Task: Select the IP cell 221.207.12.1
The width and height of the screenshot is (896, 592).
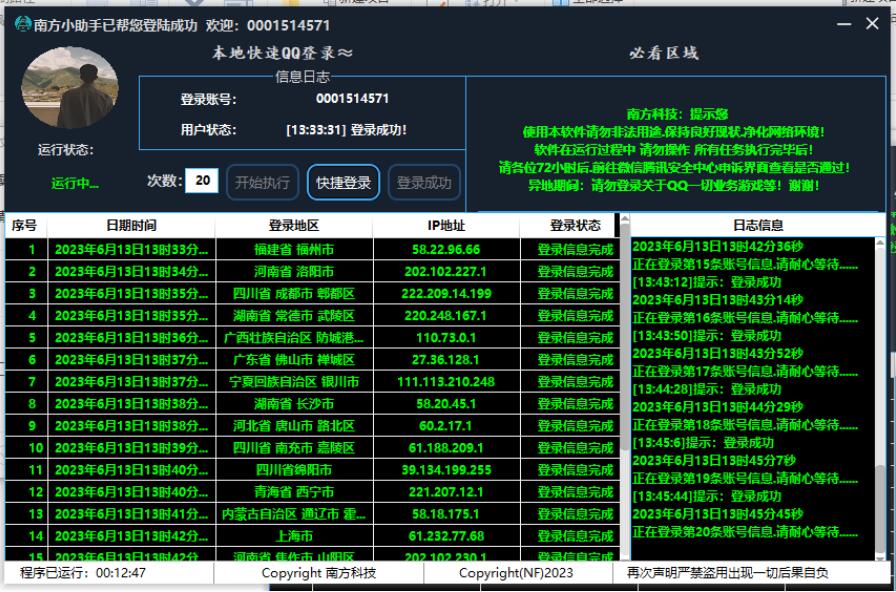Action: [x=446, y=492]
